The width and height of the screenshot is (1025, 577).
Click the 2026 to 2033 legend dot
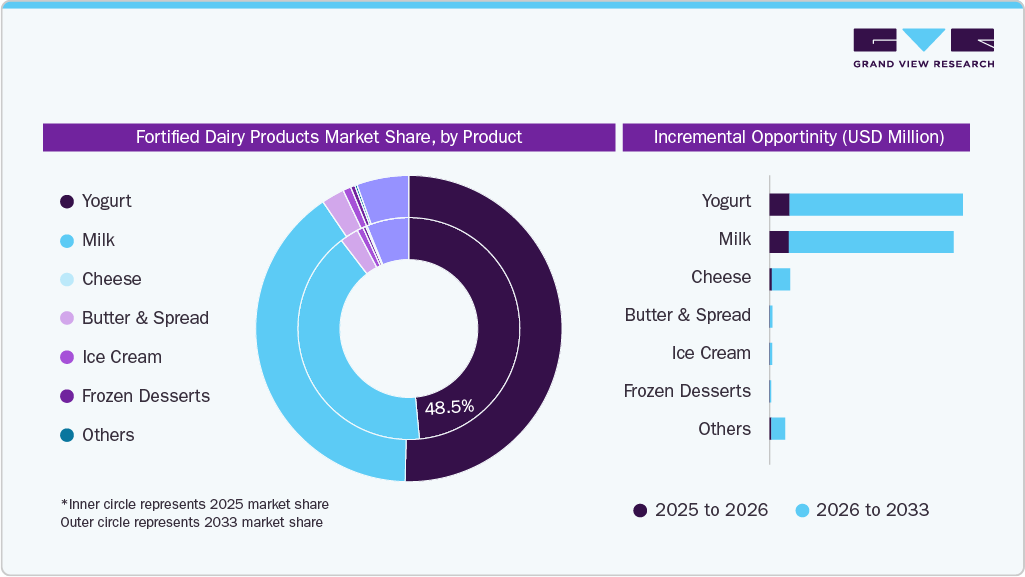point(802,510)
